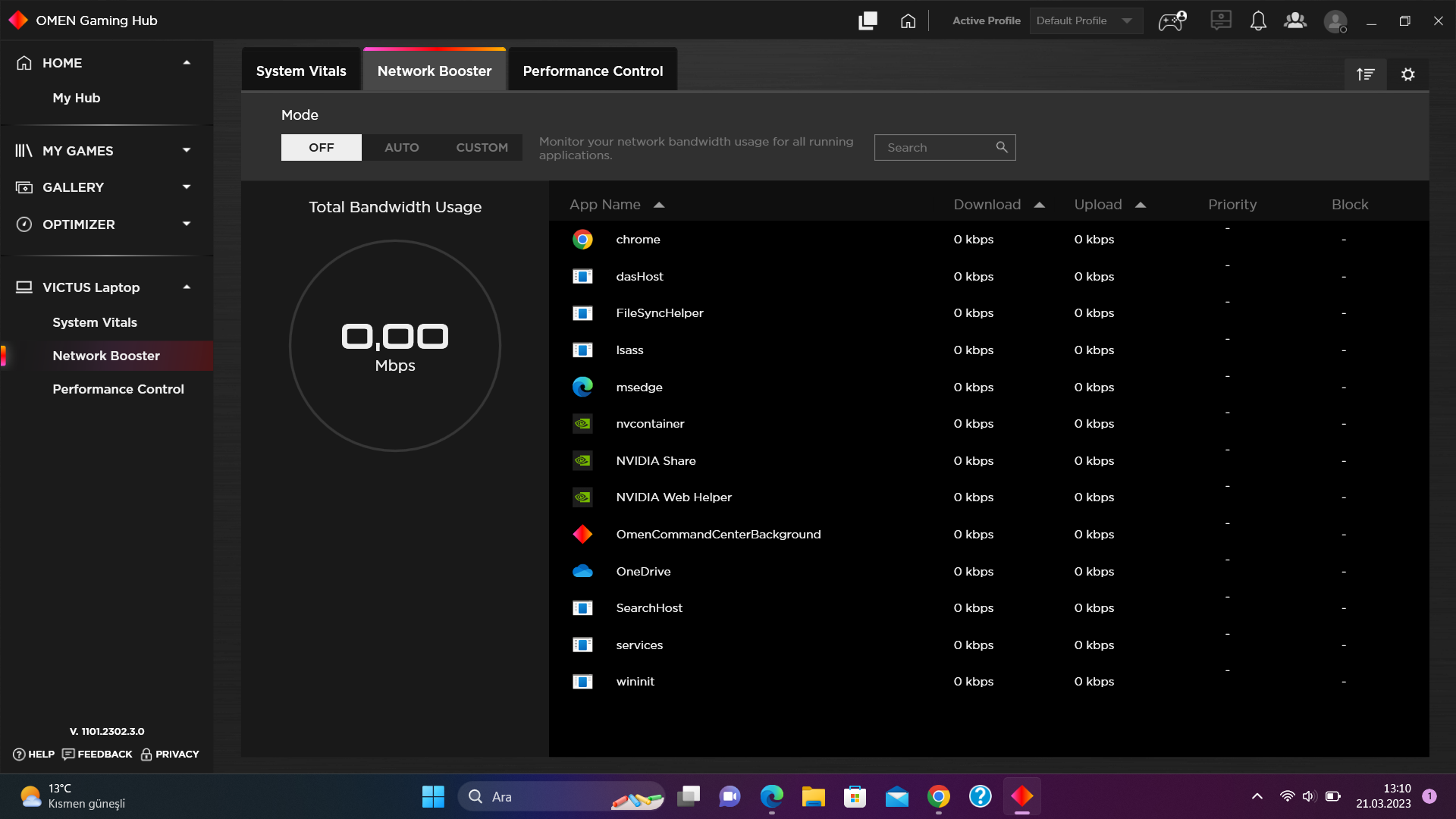Open the PRIVACY link
The image size is (1456, 819).
tap(170, 755)
